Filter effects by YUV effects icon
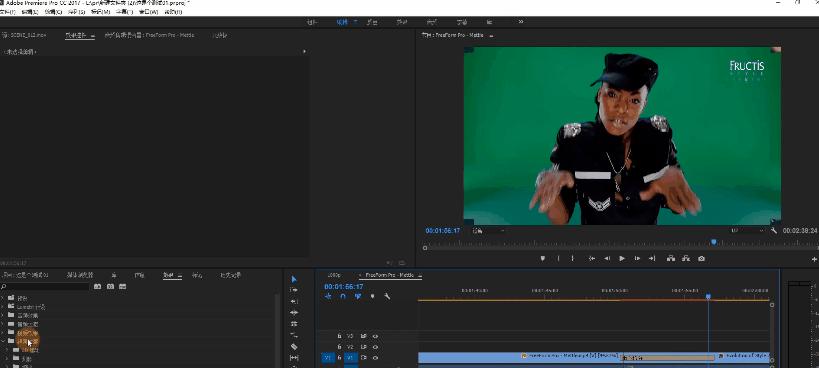The image size is (819, 368). click(x=122, y=287)
